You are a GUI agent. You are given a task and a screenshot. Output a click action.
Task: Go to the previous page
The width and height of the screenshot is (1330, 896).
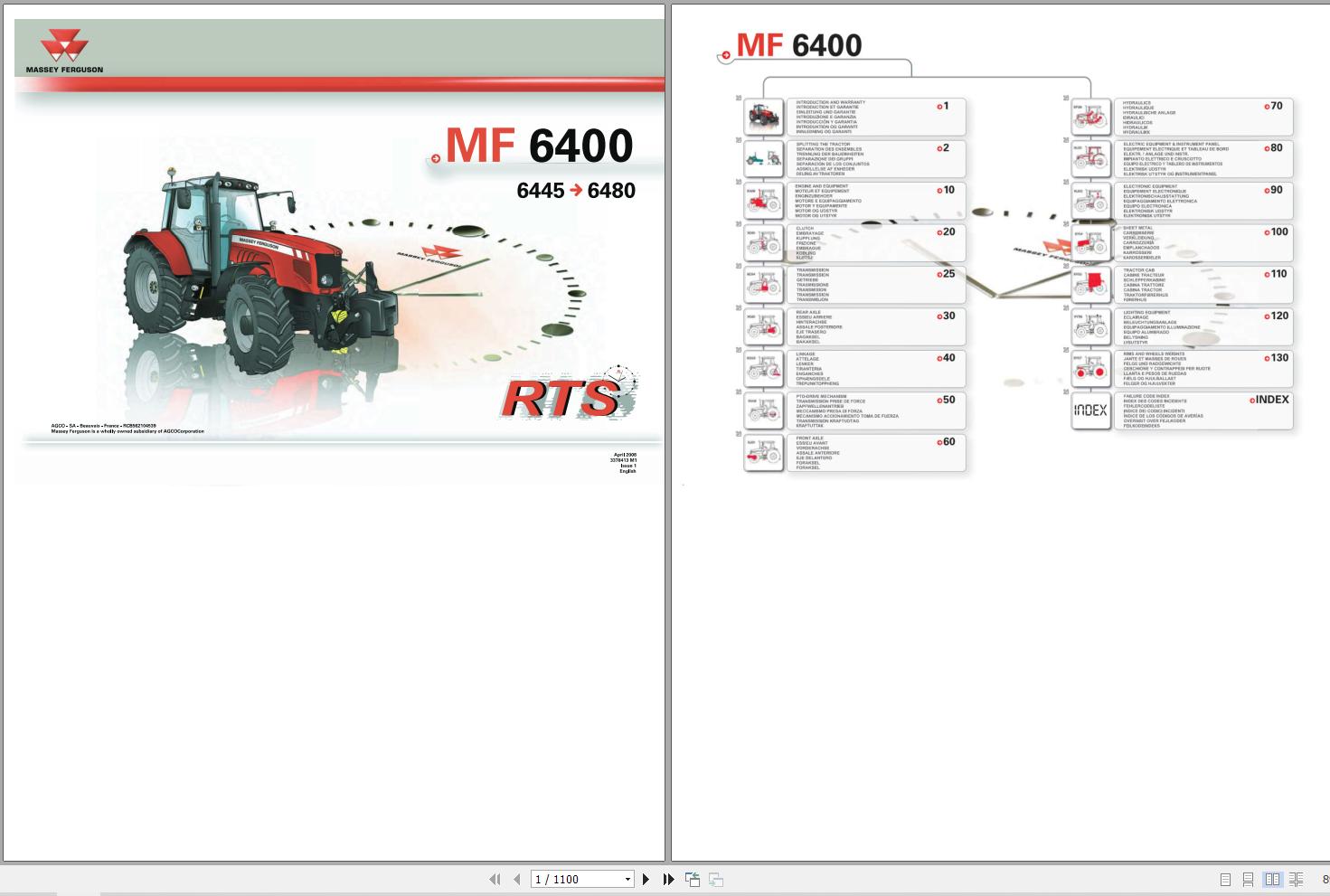click(516, 879)
